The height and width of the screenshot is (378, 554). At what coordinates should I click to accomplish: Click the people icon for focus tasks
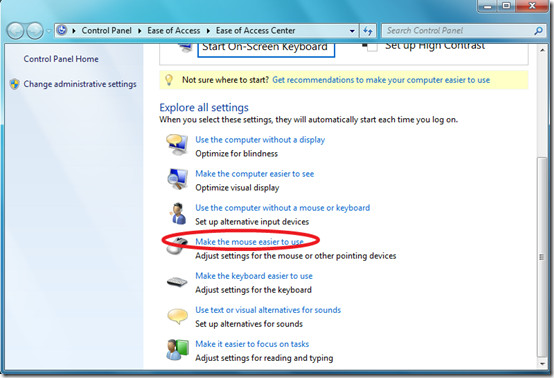177,350
